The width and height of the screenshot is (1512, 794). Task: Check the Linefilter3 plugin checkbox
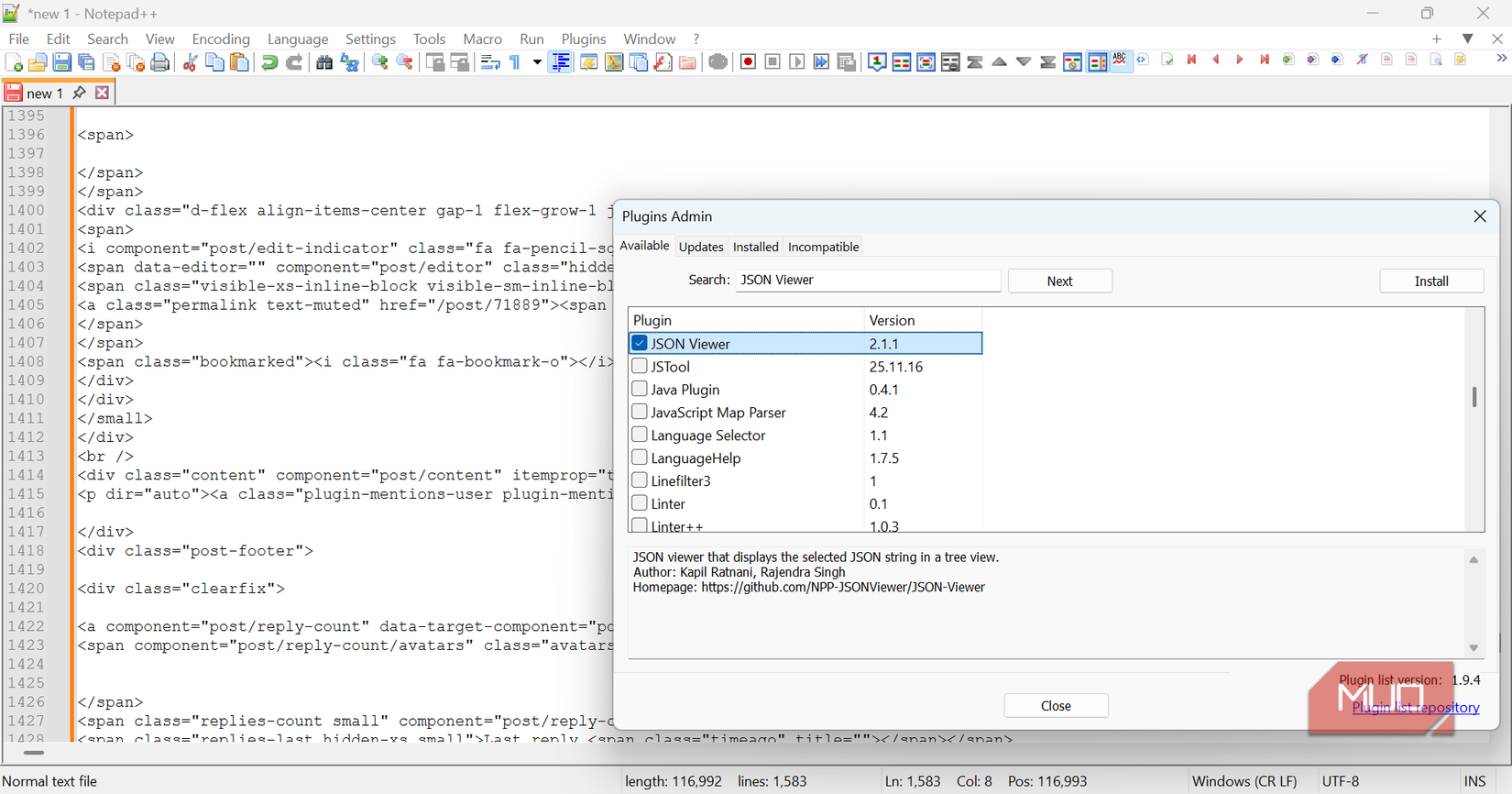[640, 480]
